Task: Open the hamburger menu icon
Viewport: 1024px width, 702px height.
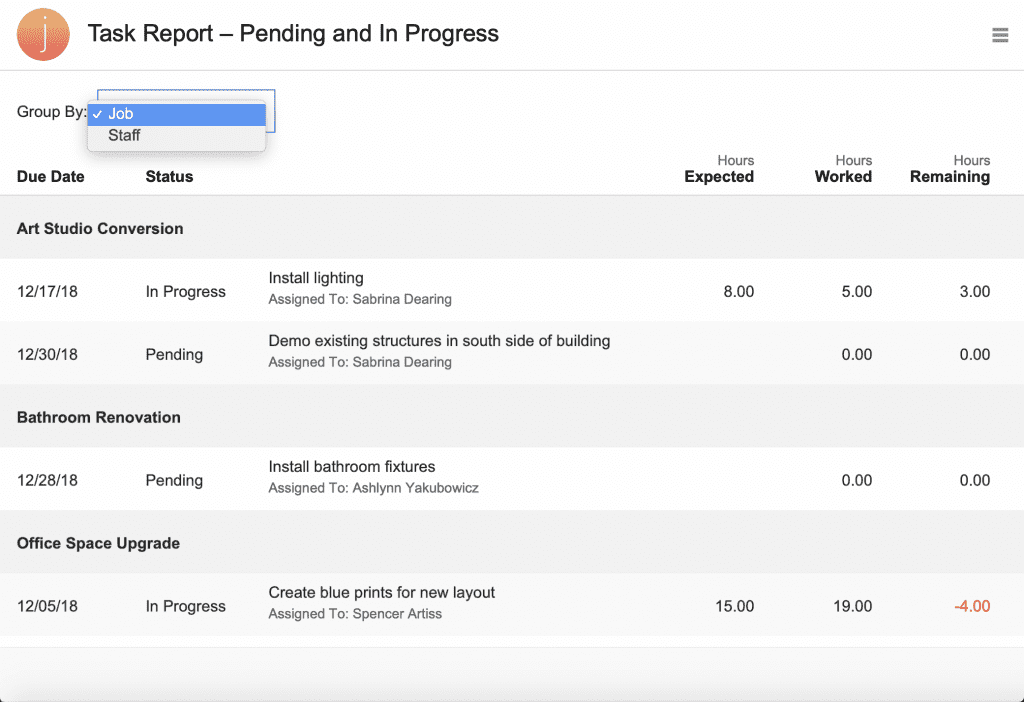Action: point(1000,34)
